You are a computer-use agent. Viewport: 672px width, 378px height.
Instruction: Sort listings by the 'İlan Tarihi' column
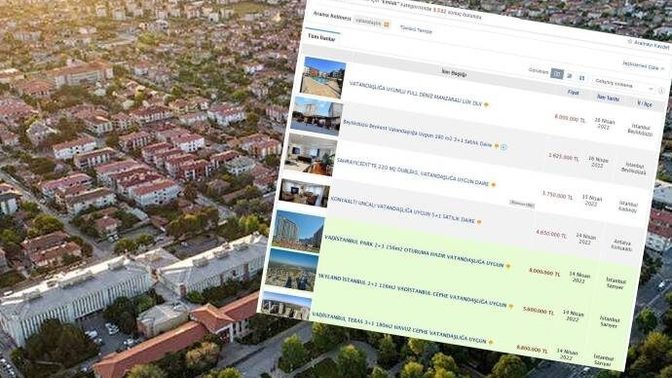608,98
